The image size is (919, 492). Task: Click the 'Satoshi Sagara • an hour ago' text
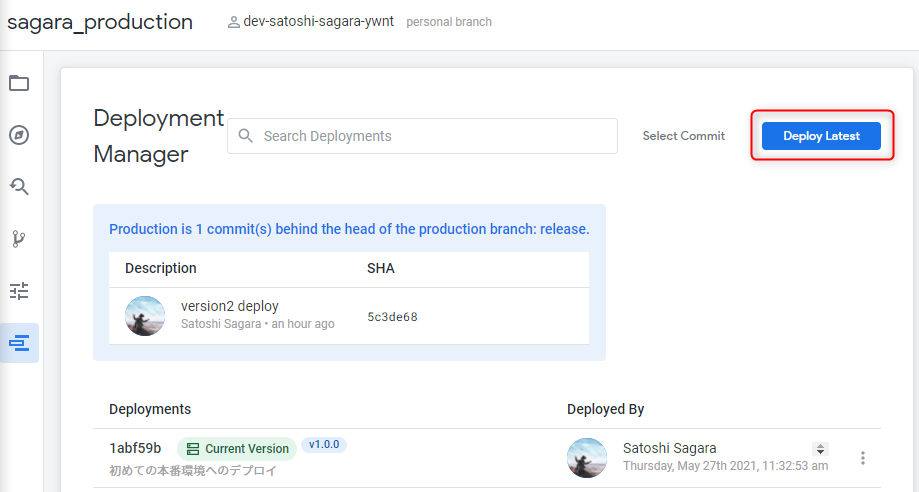257,324
